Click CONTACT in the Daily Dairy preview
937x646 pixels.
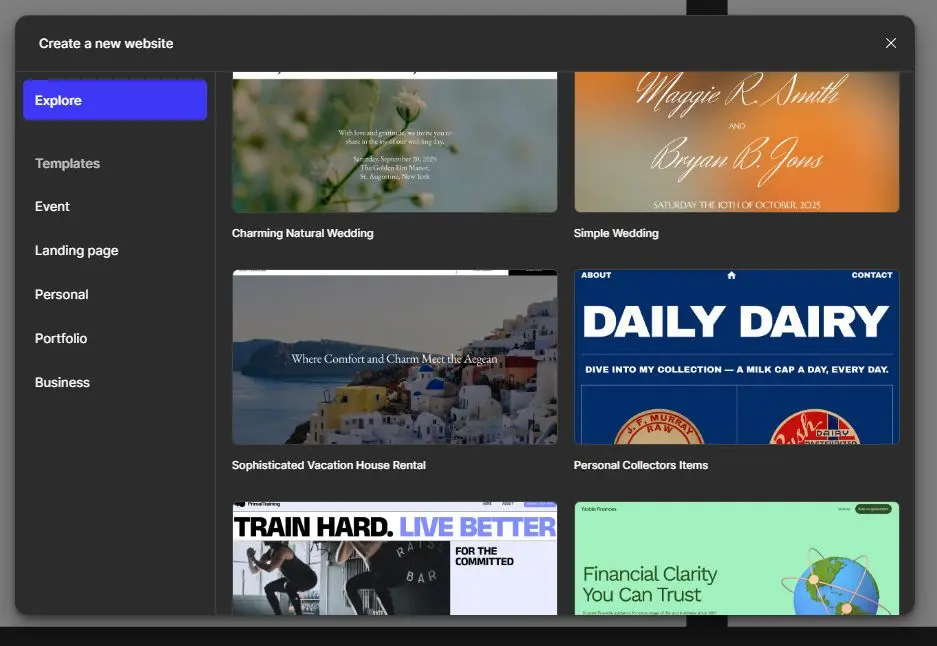(872, 275)
